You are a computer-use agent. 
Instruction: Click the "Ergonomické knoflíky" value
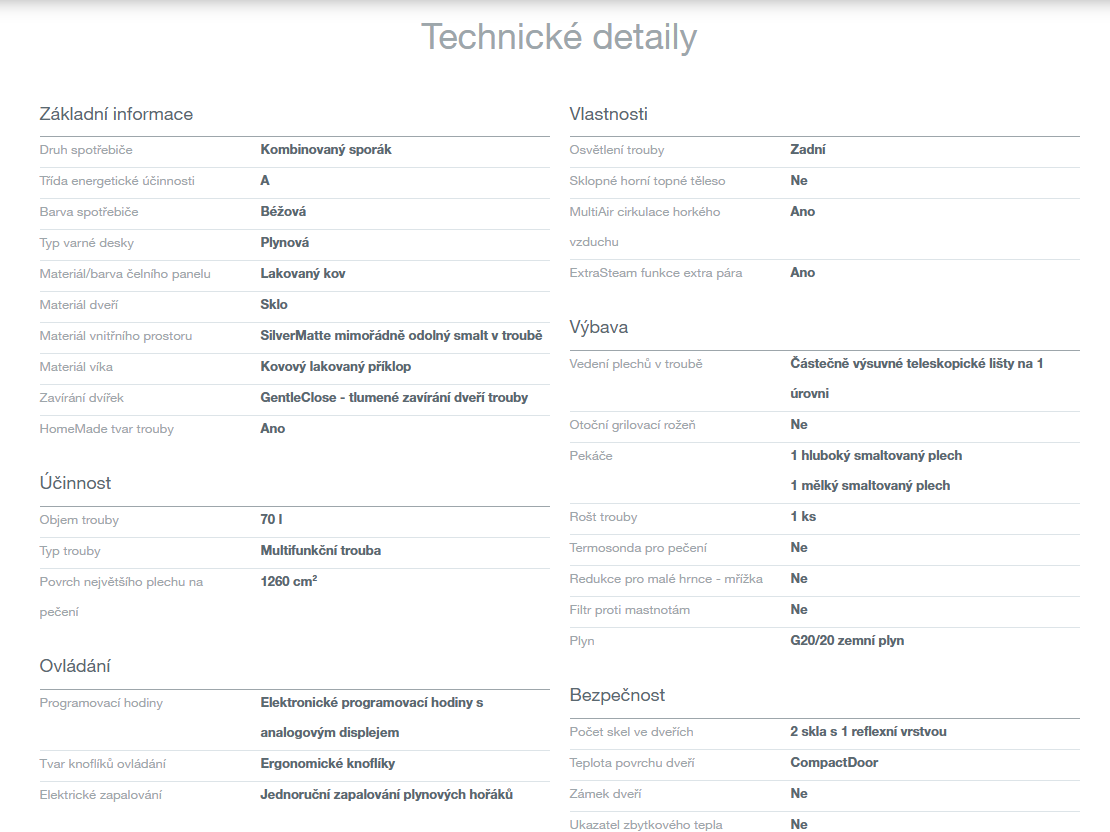(x=327, y=764)
